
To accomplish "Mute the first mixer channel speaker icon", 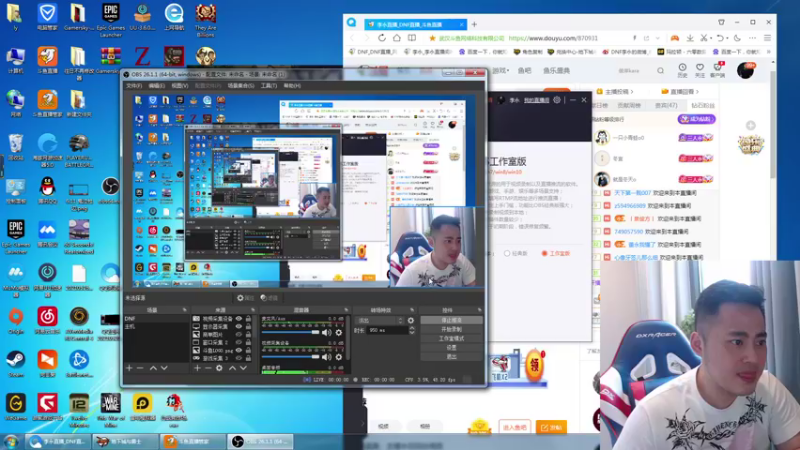I will click(327, 333).
